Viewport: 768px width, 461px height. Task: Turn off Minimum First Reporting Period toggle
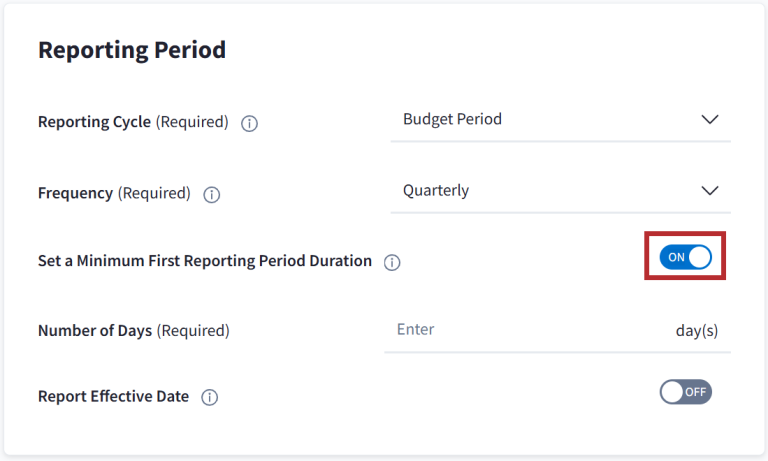[685, 257]
